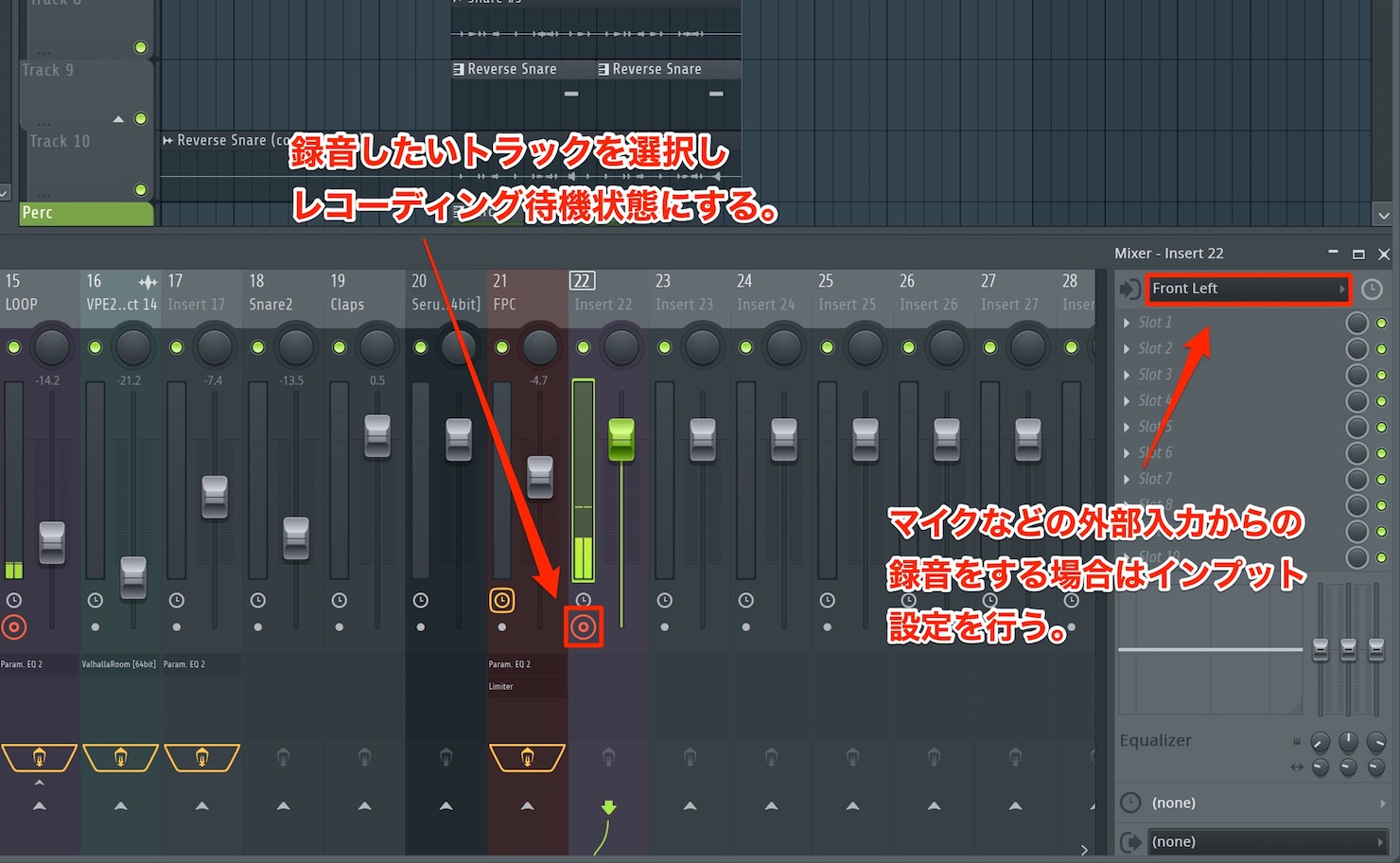This screenshot has height=863, width=1400.
Task: Select mixer track Insert 25 header
Action: [853, 292]
